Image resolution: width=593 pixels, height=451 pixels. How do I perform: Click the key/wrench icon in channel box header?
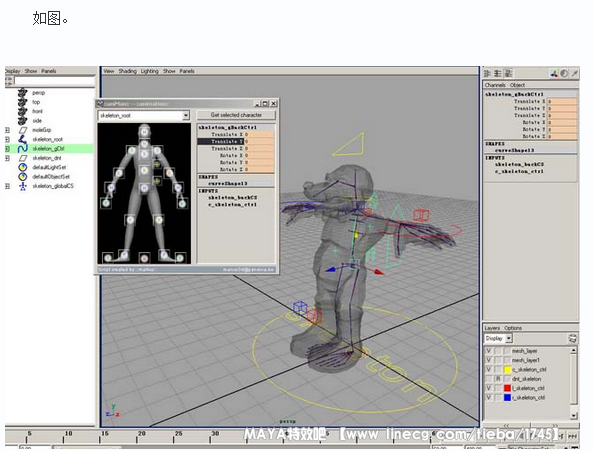click(x=574, y=73)
